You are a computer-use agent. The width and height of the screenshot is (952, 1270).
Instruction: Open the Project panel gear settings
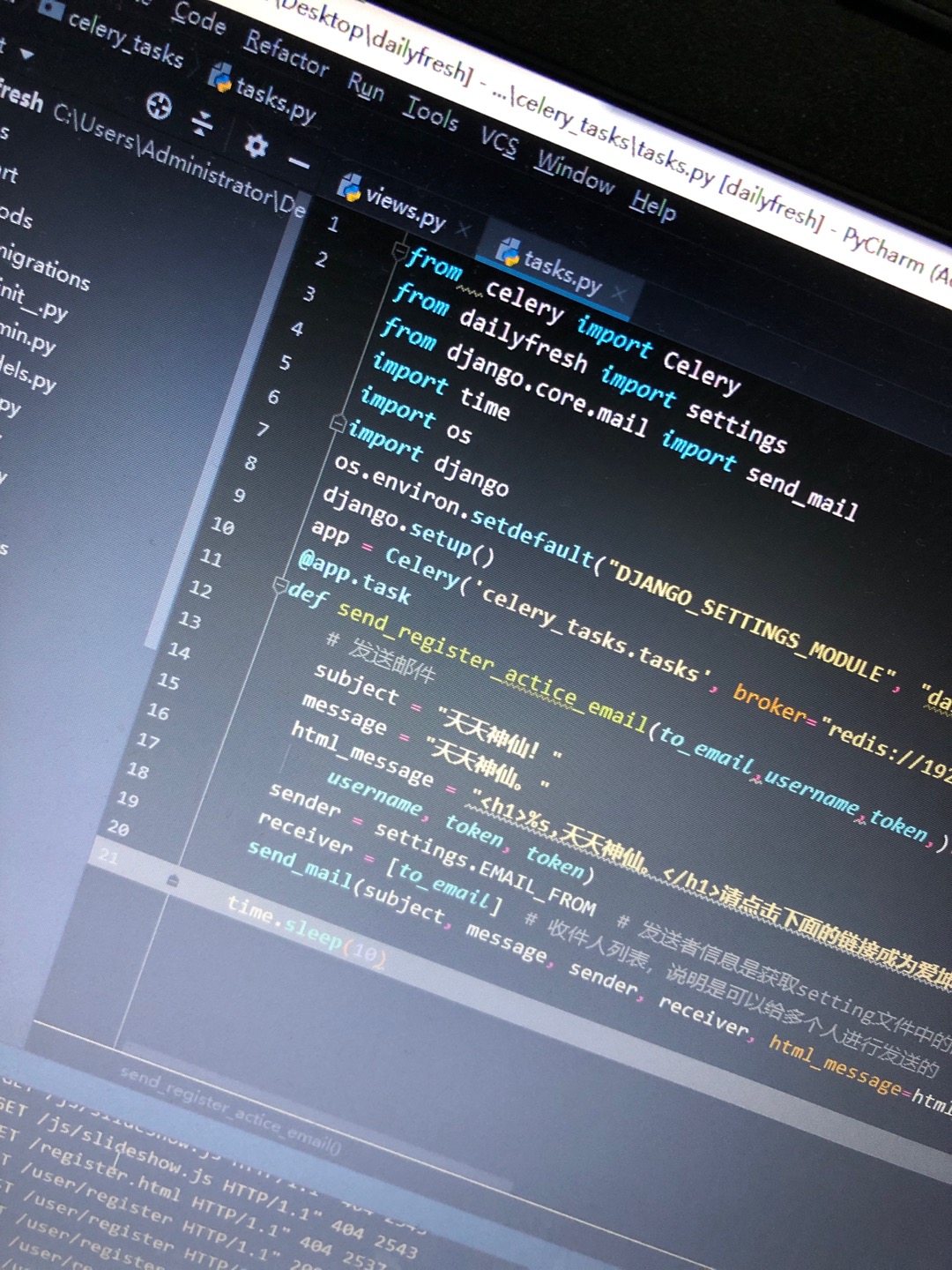click(256, 145)
